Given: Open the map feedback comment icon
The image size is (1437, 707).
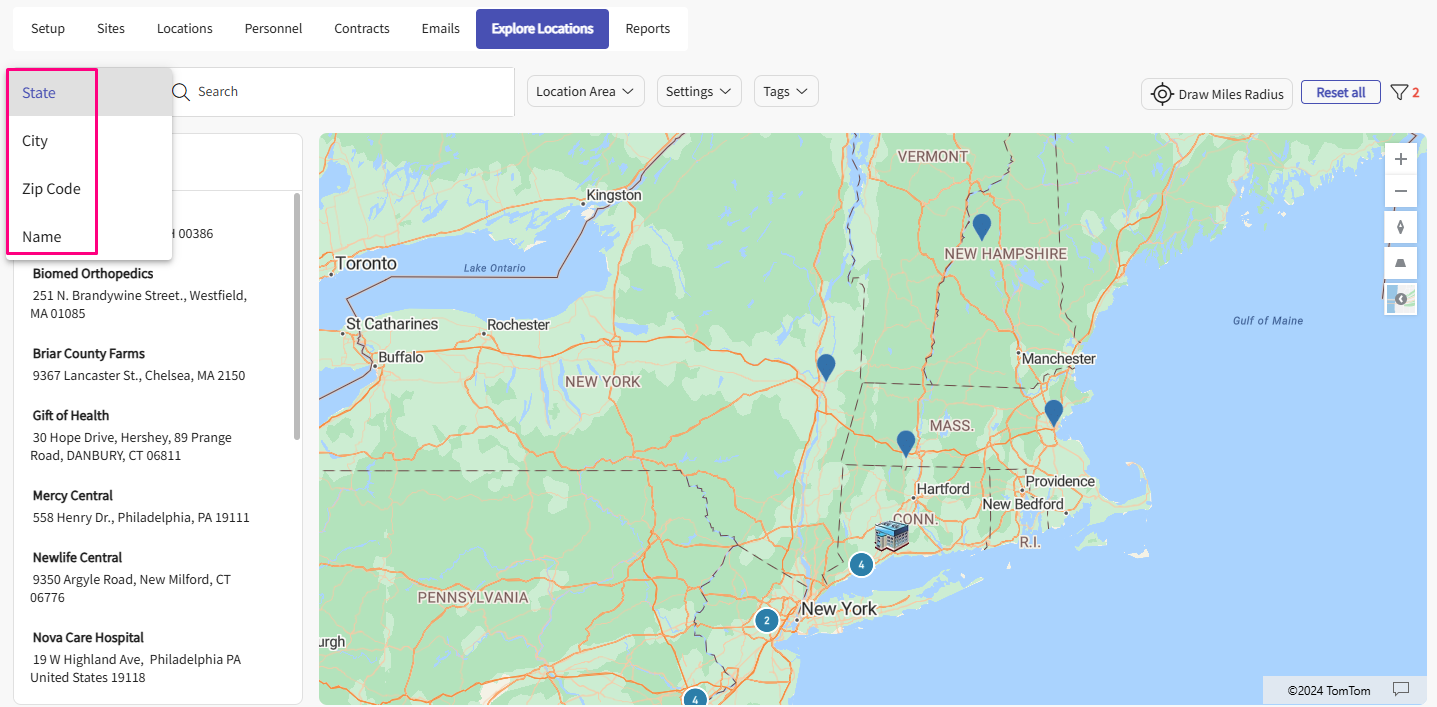Looking at the screenshot, I should click(1401, 689).
